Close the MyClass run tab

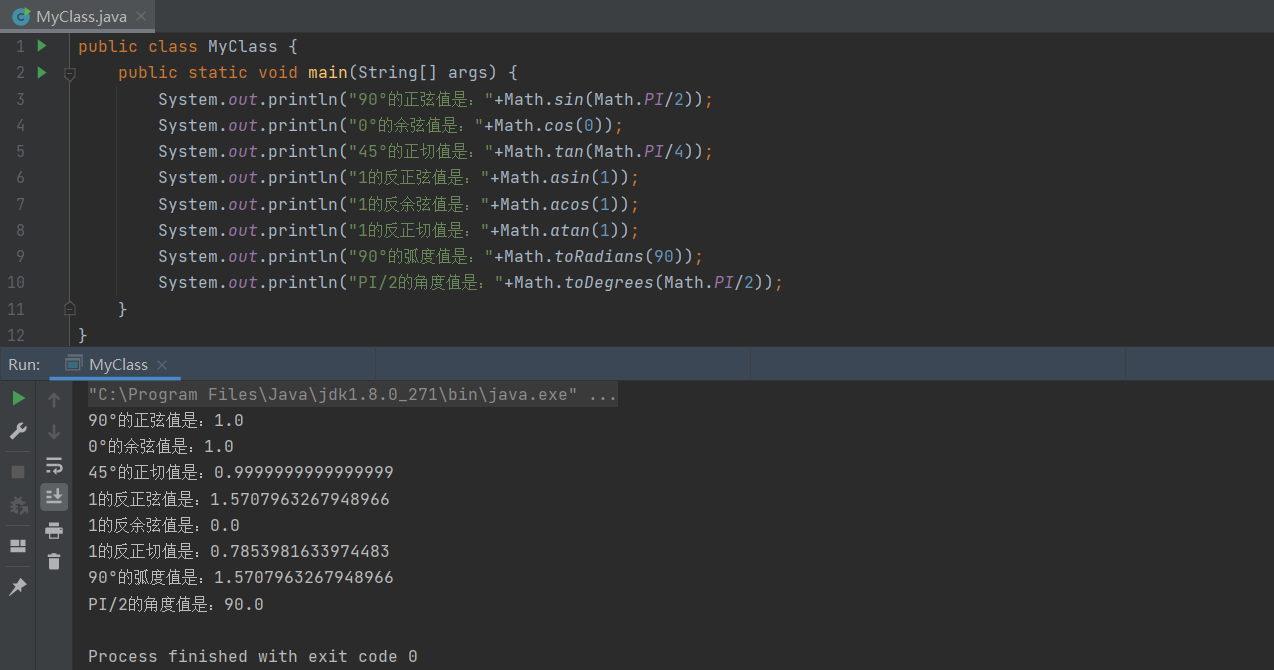coord(162,365)
